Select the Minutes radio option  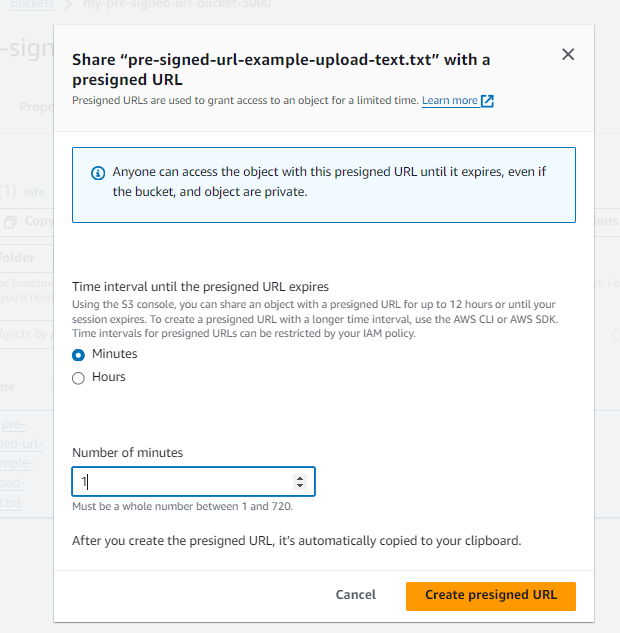(79, 355)
